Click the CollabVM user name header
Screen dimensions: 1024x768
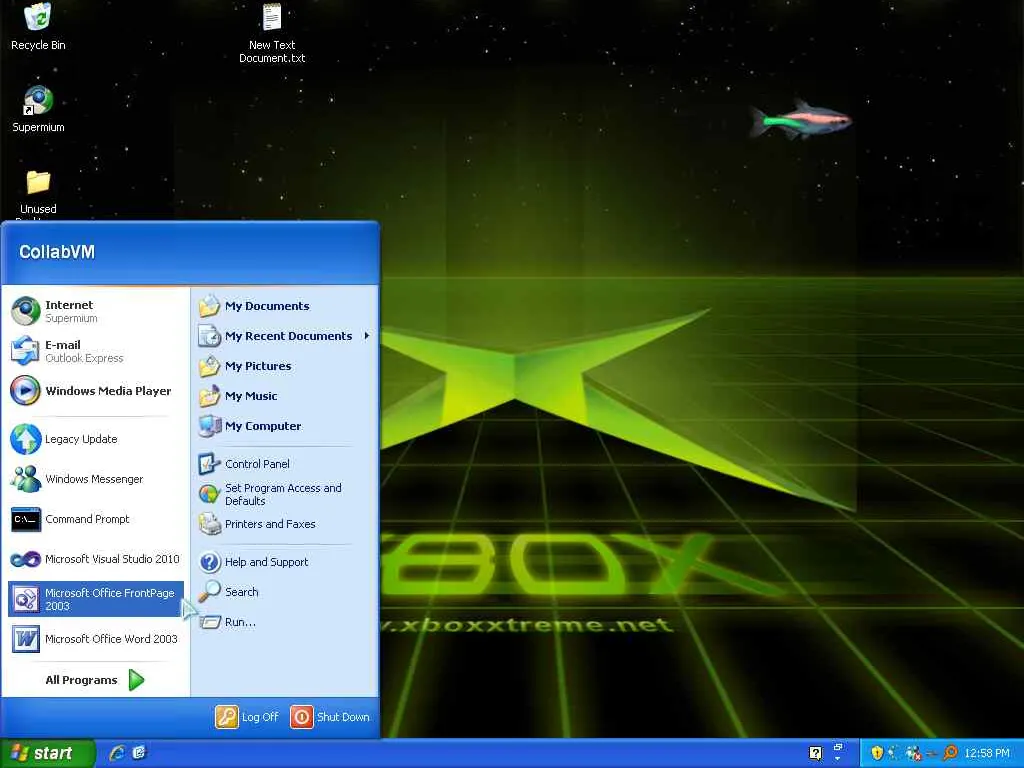click(57, 252)
